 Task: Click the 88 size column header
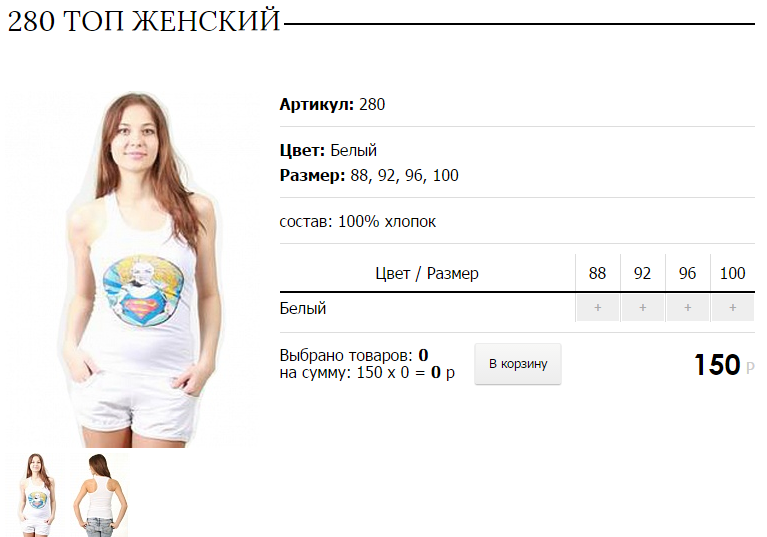pyautogui.click(x=597, y=273)
